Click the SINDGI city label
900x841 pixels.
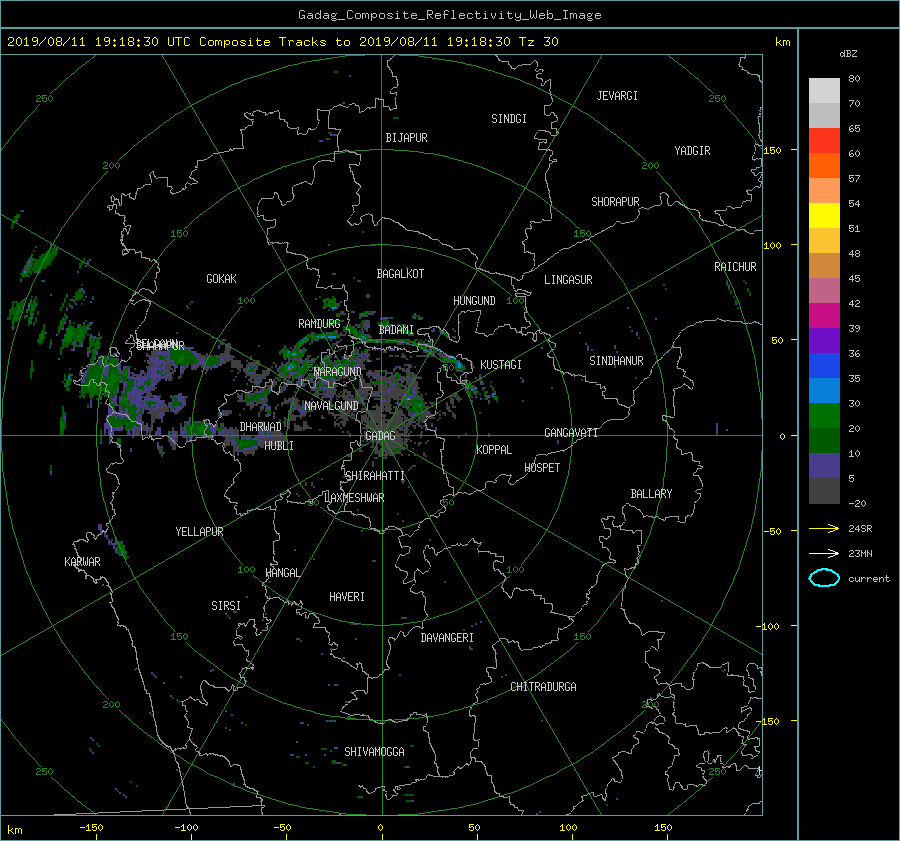click(509, 119)
